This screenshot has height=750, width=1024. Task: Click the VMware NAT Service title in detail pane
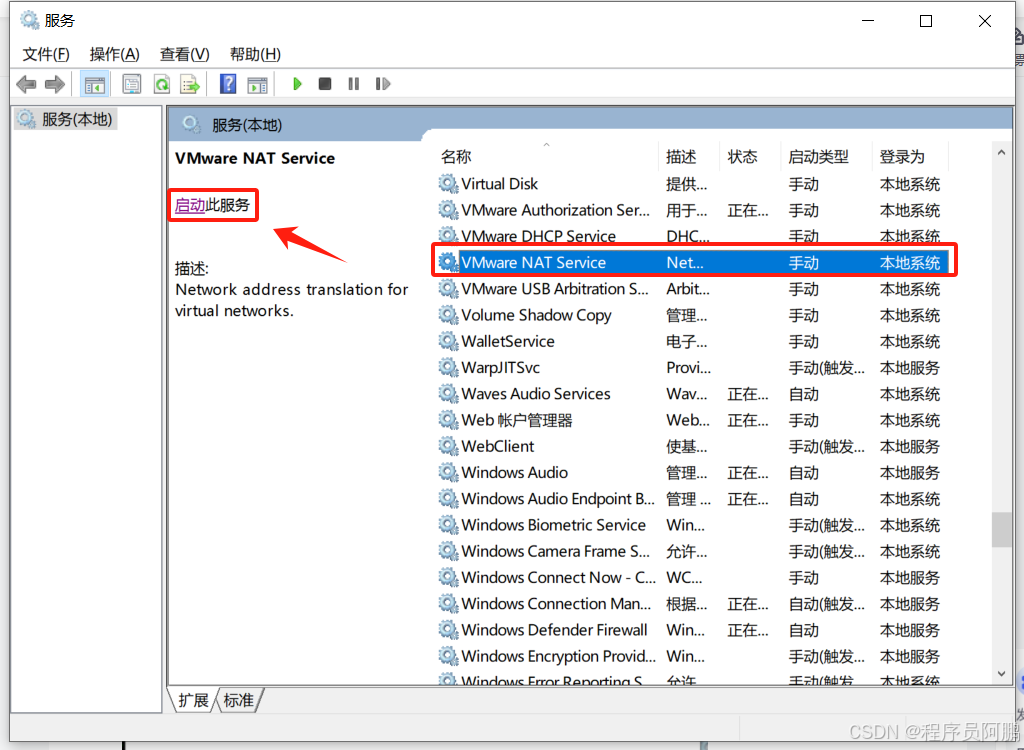point(255,158)
